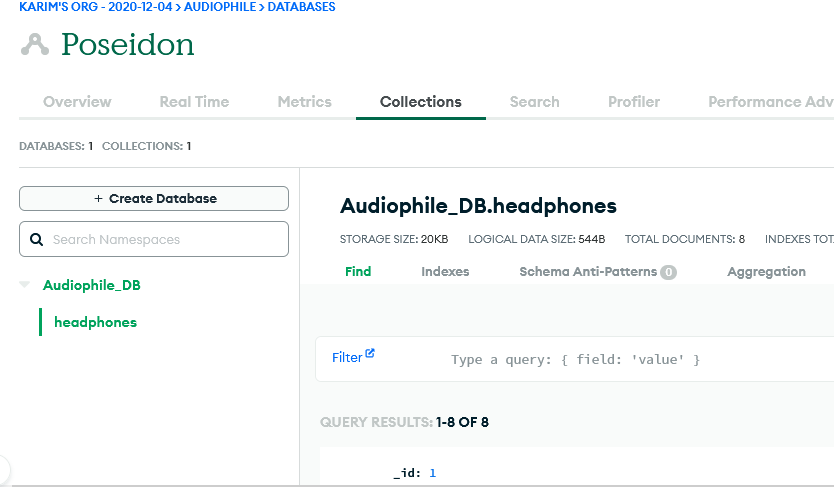Switch to the Real Time tab

(194, 102)
